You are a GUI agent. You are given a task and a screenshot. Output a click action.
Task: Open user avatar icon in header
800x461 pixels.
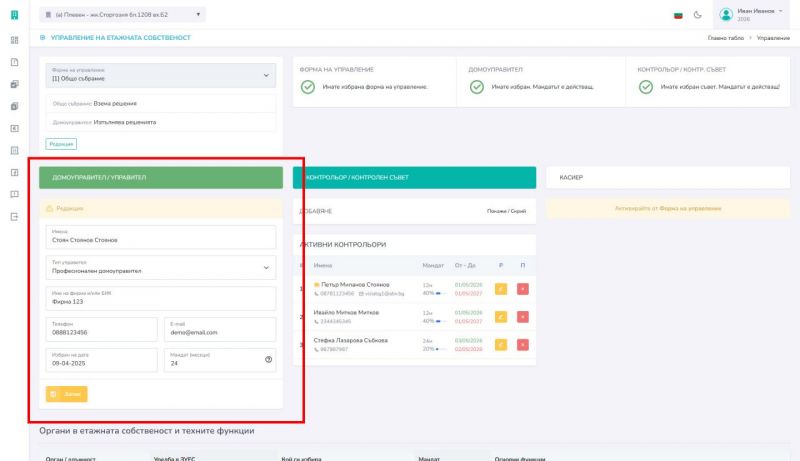726,15
